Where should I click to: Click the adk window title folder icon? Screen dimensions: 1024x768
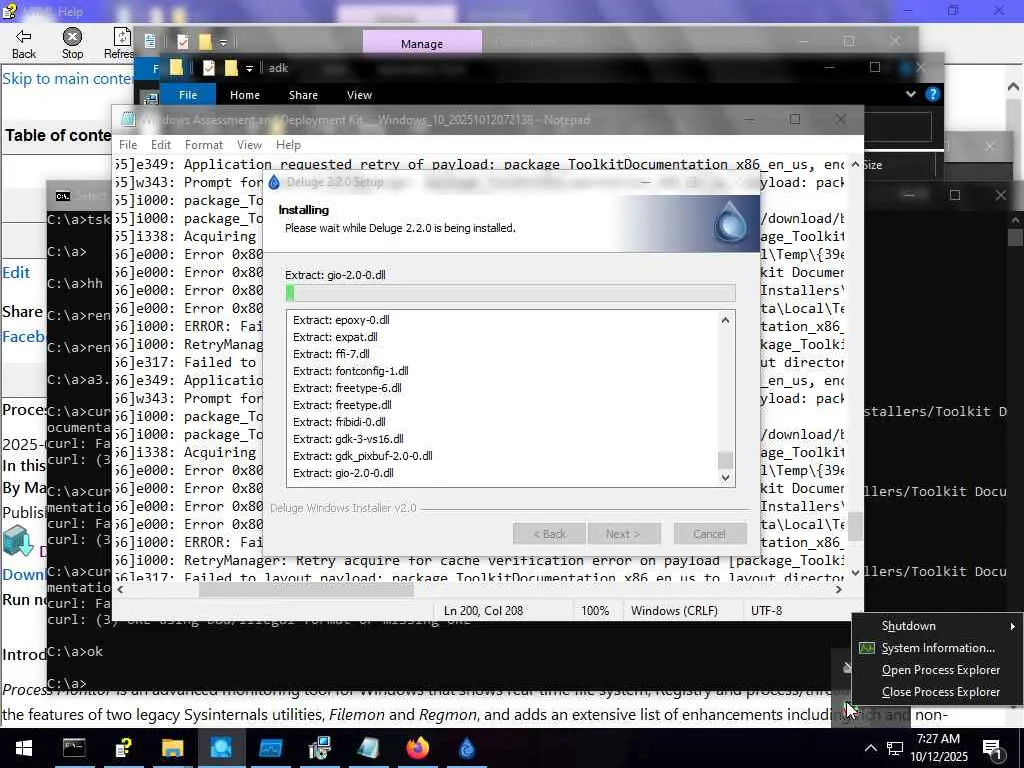click(176, 67)
